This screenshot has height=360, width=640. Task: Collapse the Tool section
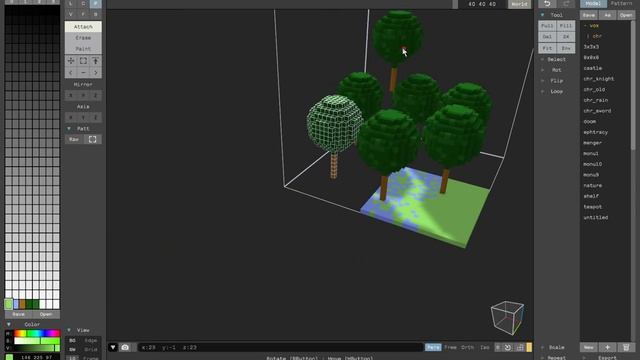[x=542, y=15]
